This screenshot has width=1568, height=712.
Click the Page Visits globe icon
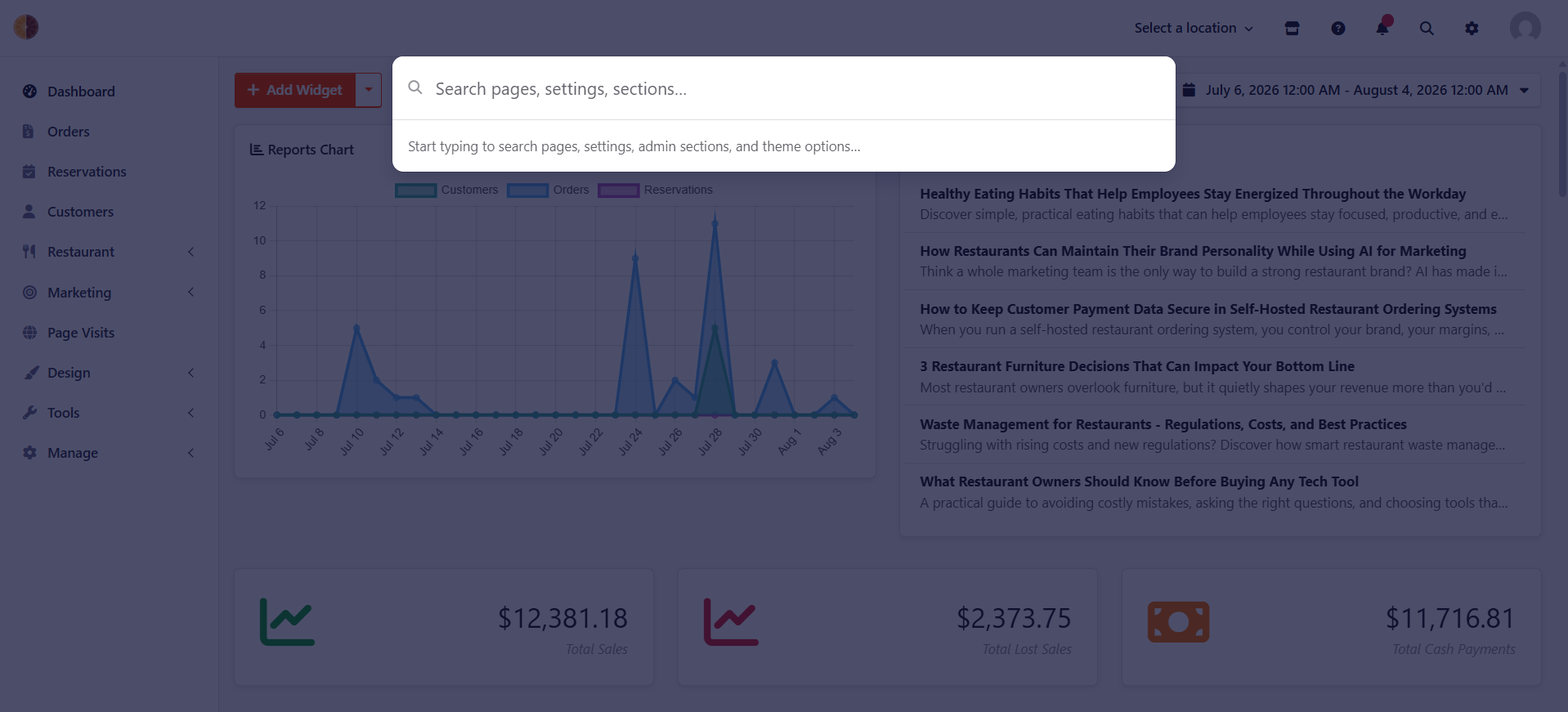tap(29, 333)
